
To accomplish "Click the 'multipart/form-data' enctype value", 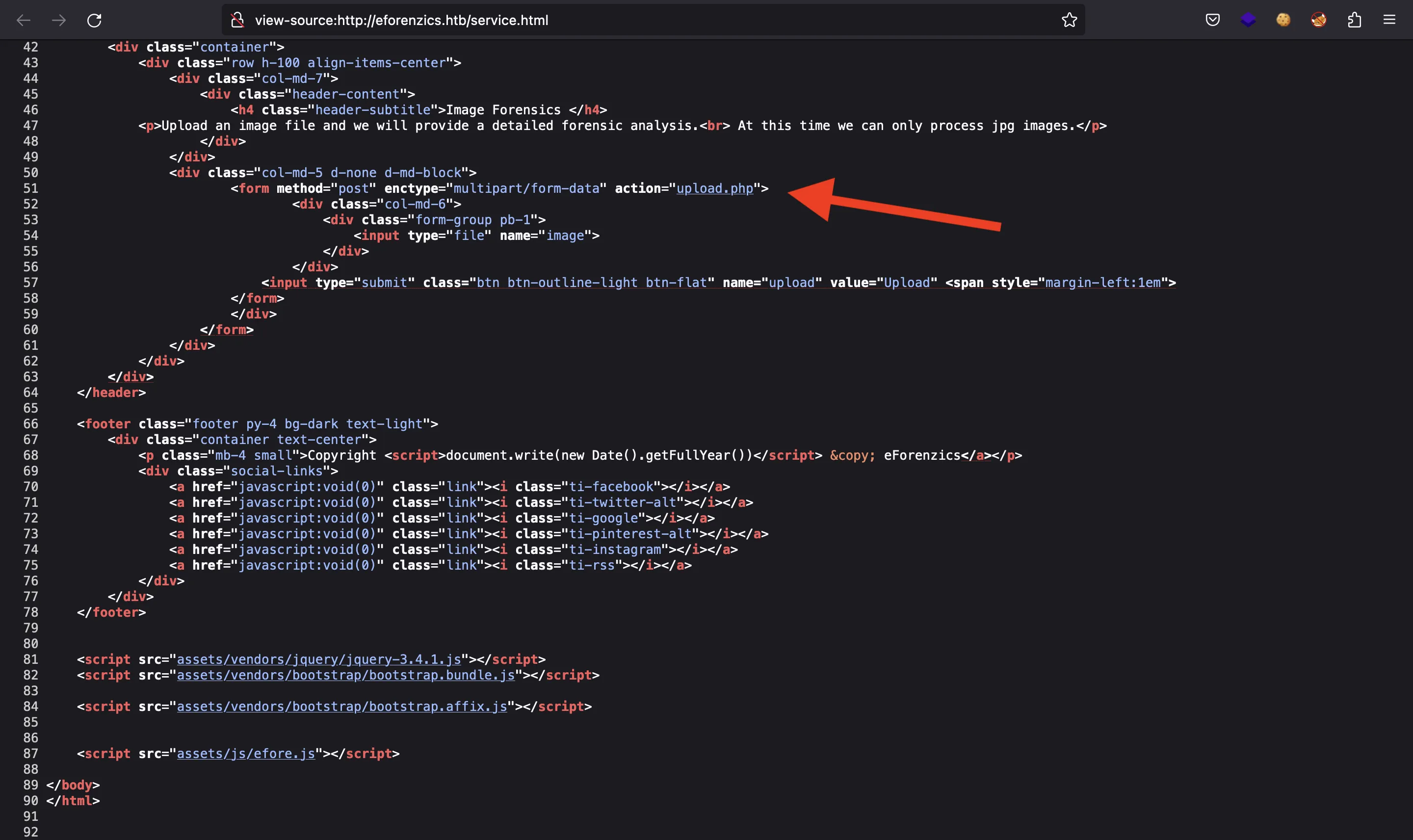I will pos(526,188).
